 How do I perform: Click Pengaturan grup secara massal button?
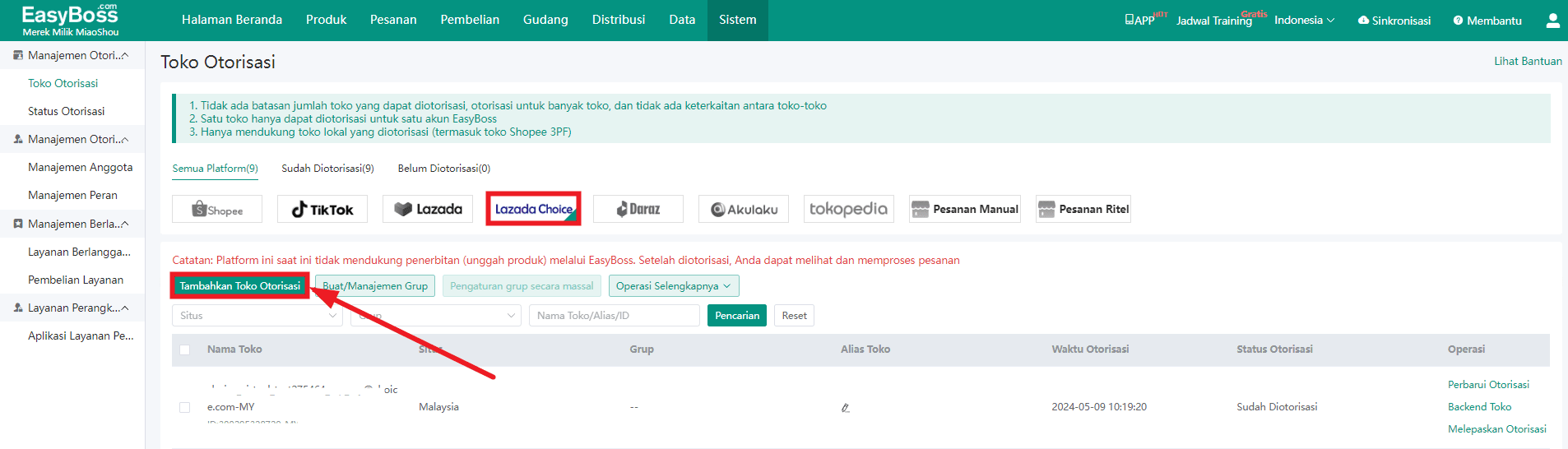pos(522,286)
